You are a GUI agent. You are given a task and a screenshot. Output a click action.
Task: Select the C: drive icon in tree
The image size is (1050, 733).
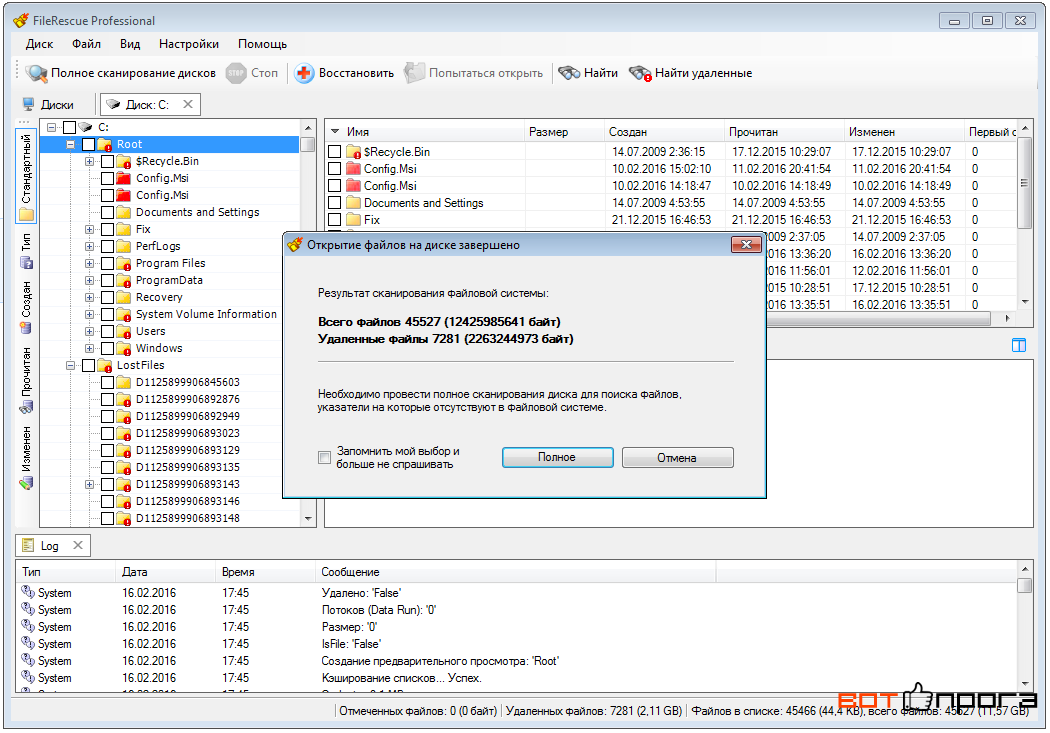85,127
